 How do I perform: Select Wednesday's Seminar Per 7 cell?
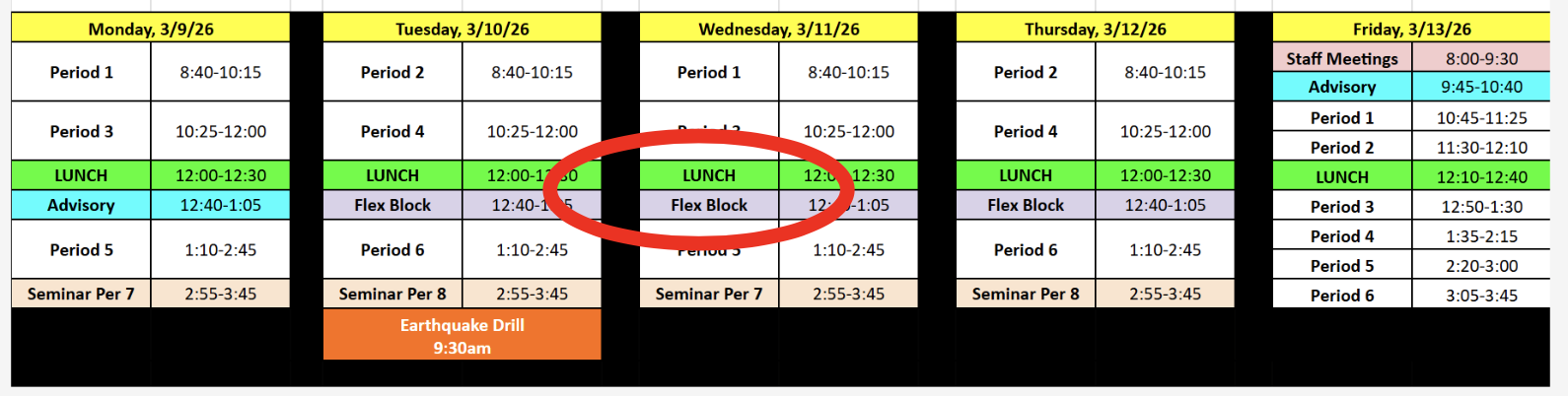(x=709, y=294)
